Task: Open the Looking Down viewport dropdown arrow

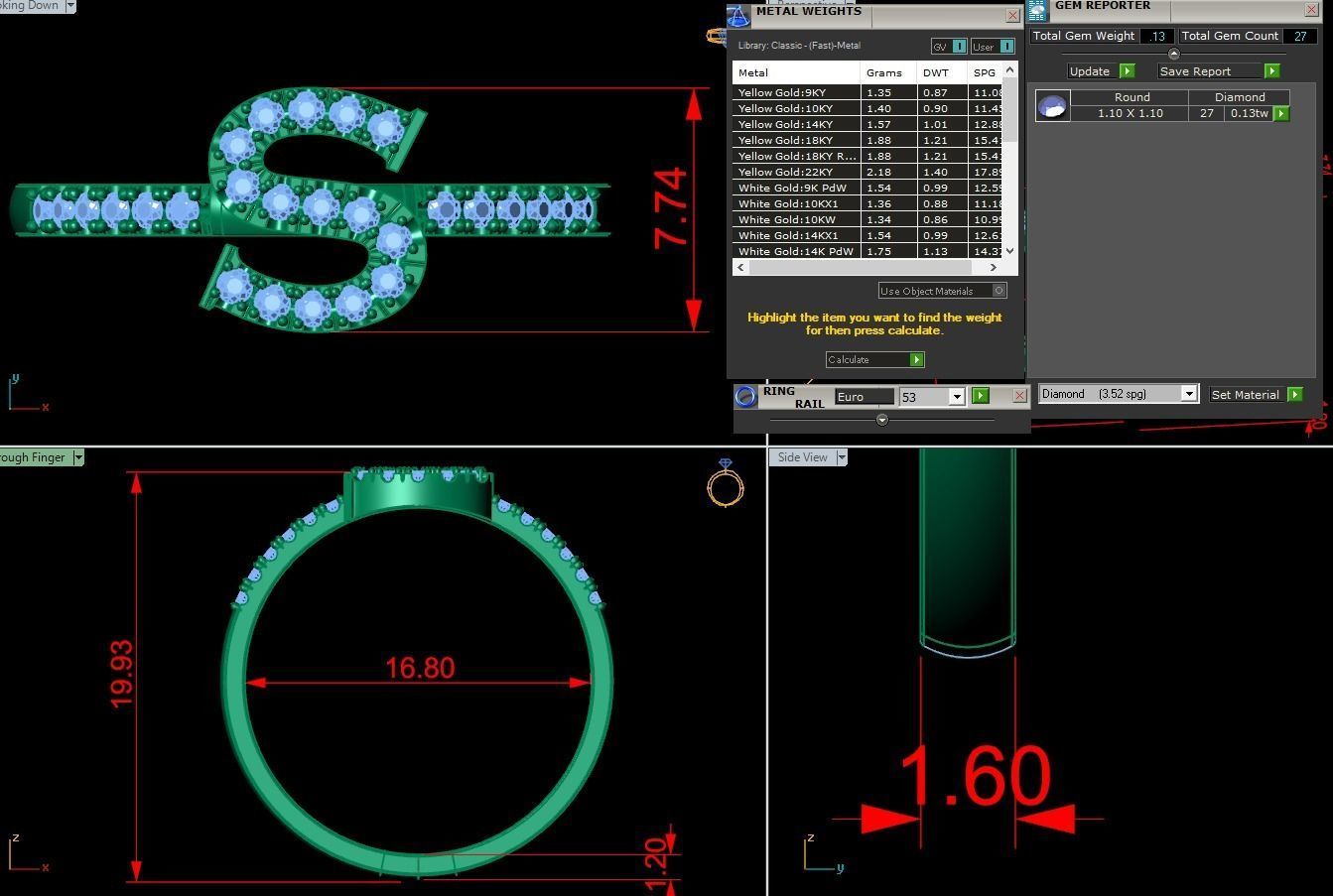Action: (69, 5)
